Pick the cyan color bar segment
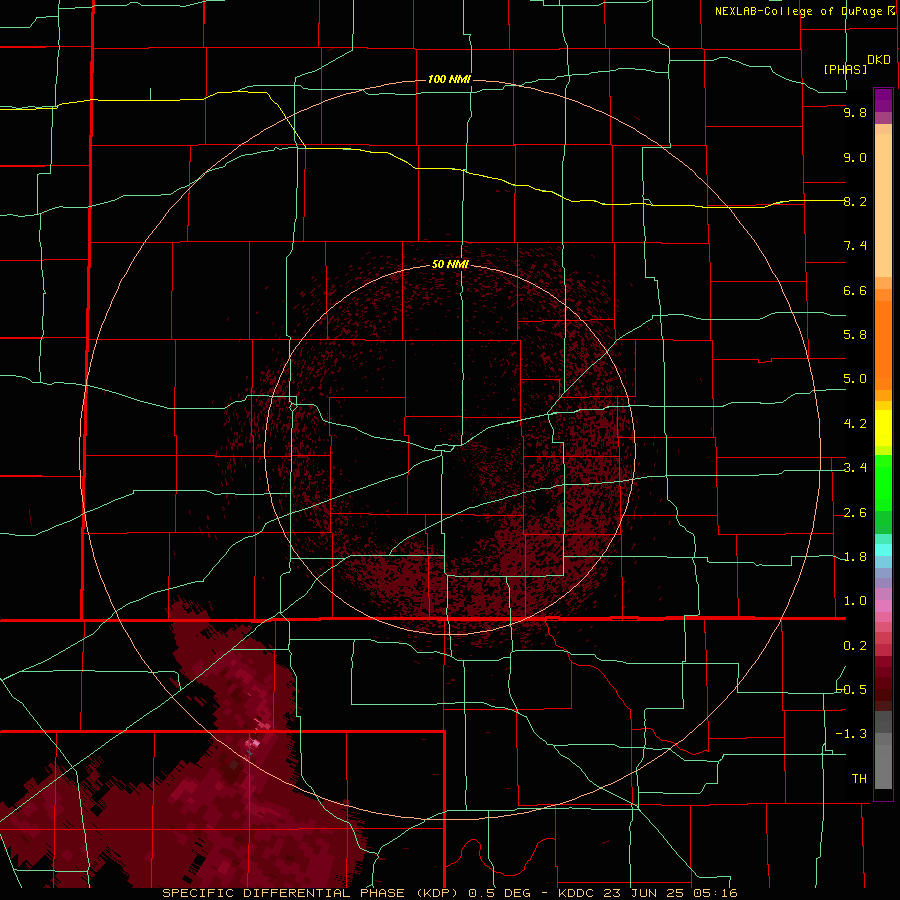The width and height of the screenshot is (900, 900). click(x=883, y=550)
